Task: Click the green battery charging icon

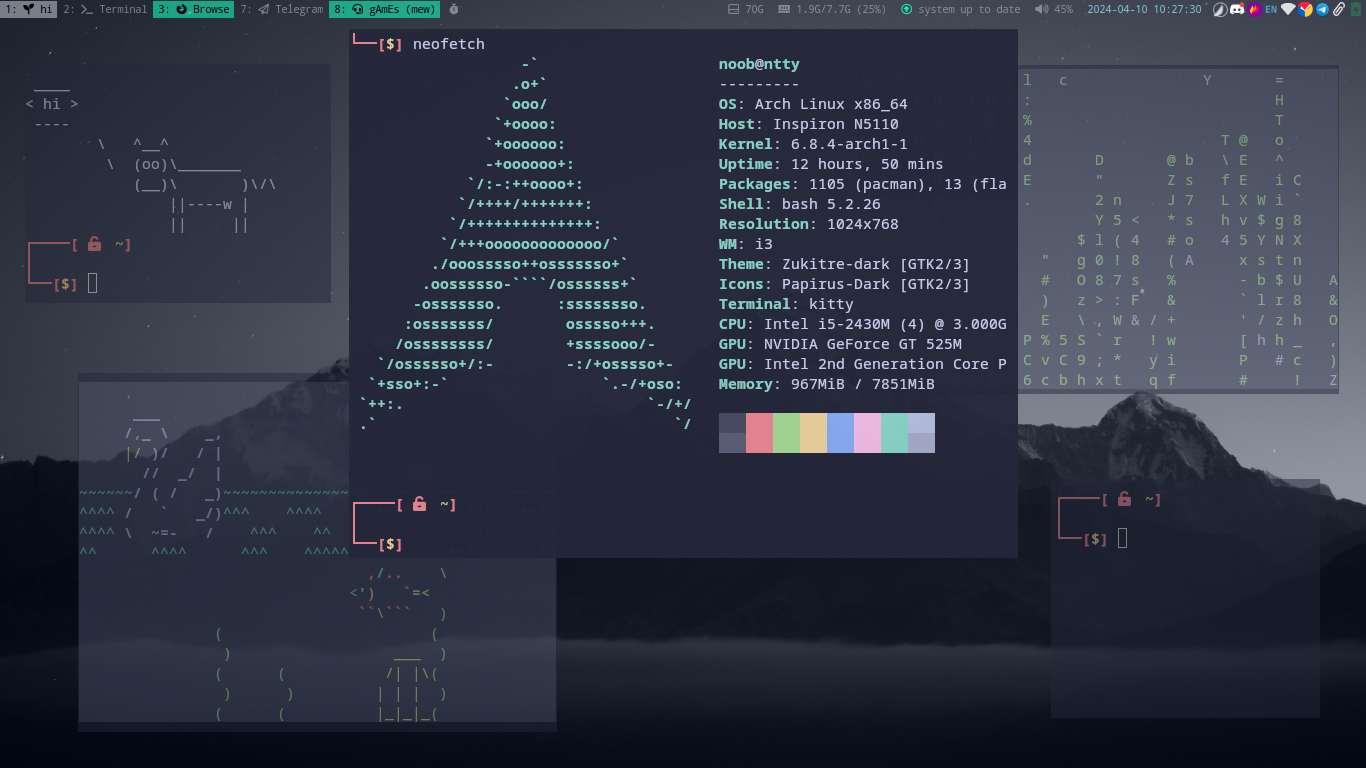Action: [x=1357, y=9]
